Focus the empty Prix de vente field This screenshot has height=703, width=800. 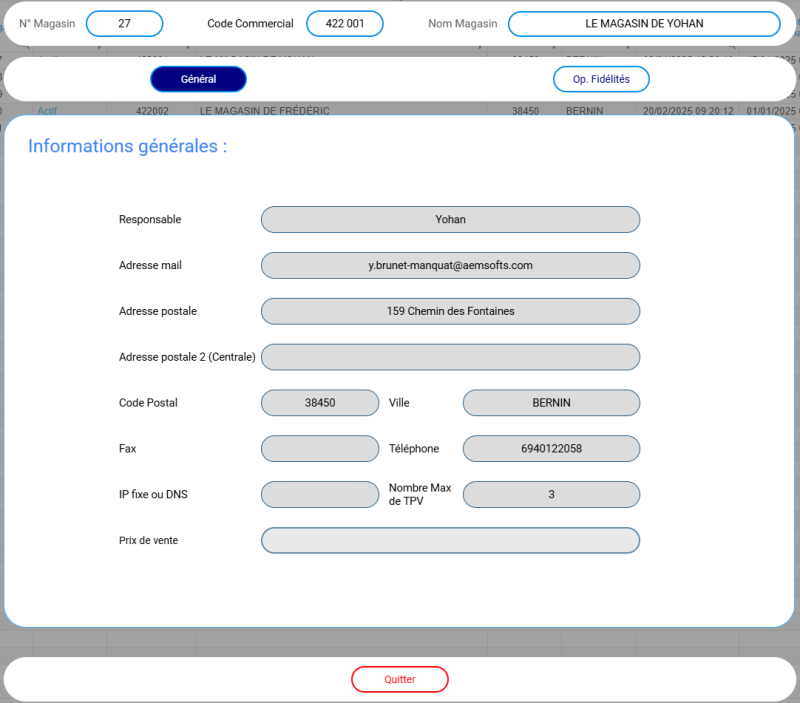click(x=450, y=540)
